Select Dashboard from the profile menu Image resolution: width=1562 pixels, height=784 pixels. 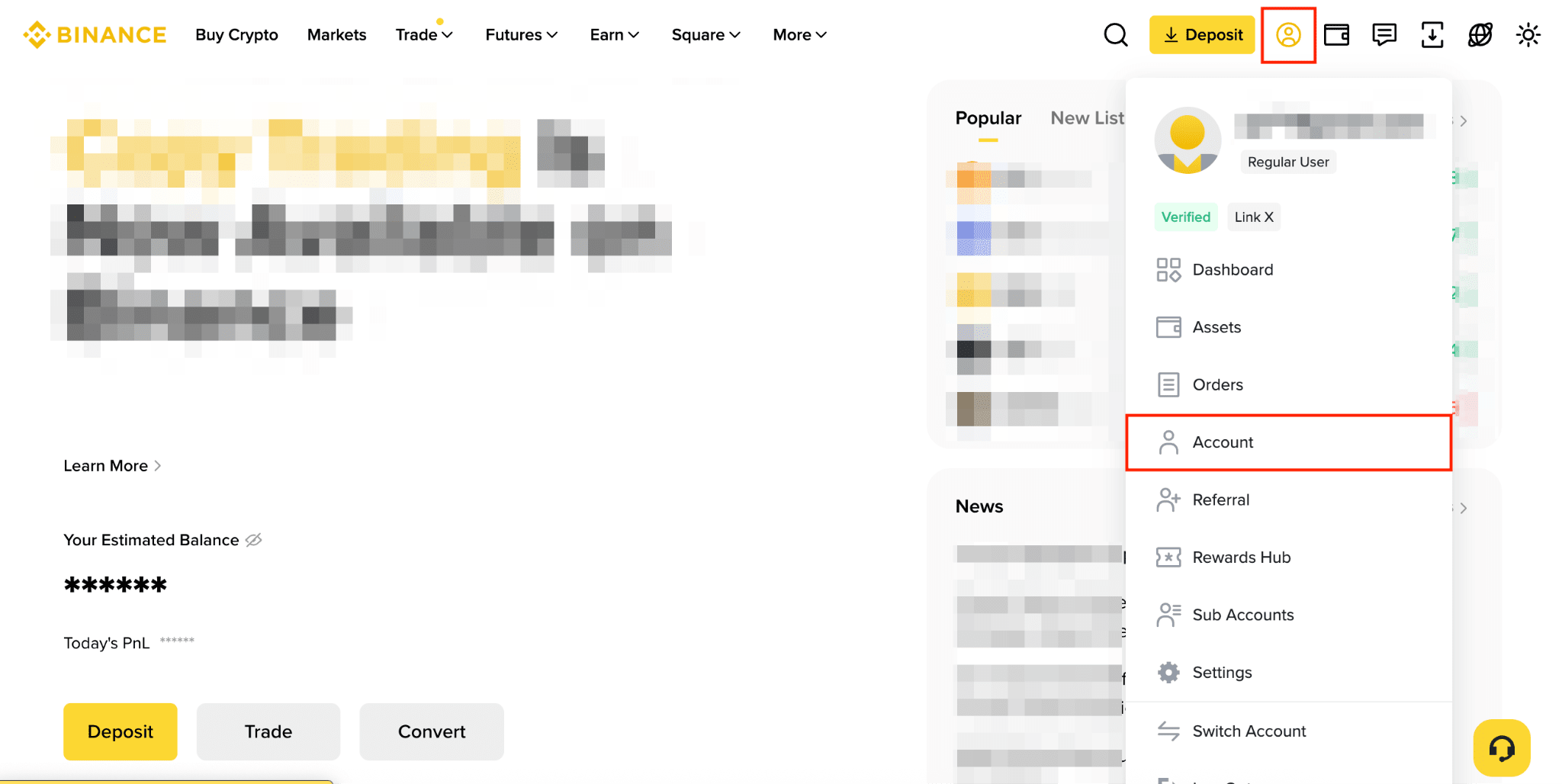[1289, 270]
